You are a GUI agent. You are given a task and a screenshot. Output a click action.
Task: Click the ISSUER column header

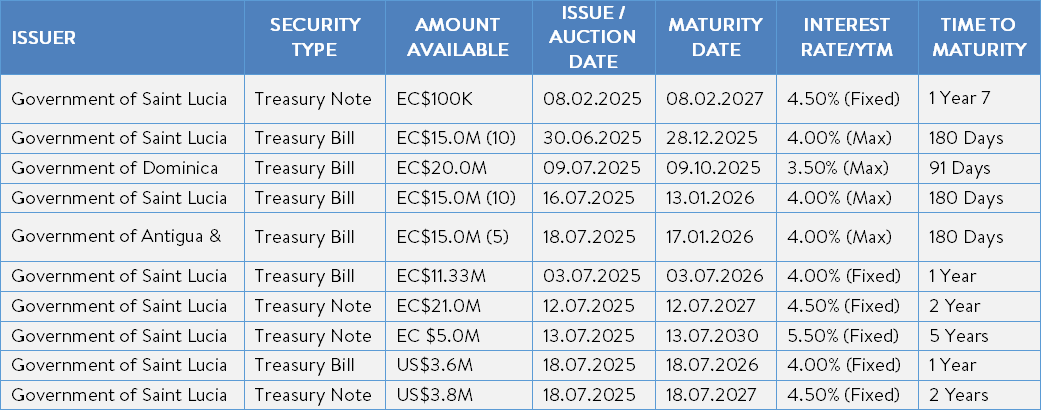(x=122, y=37)
